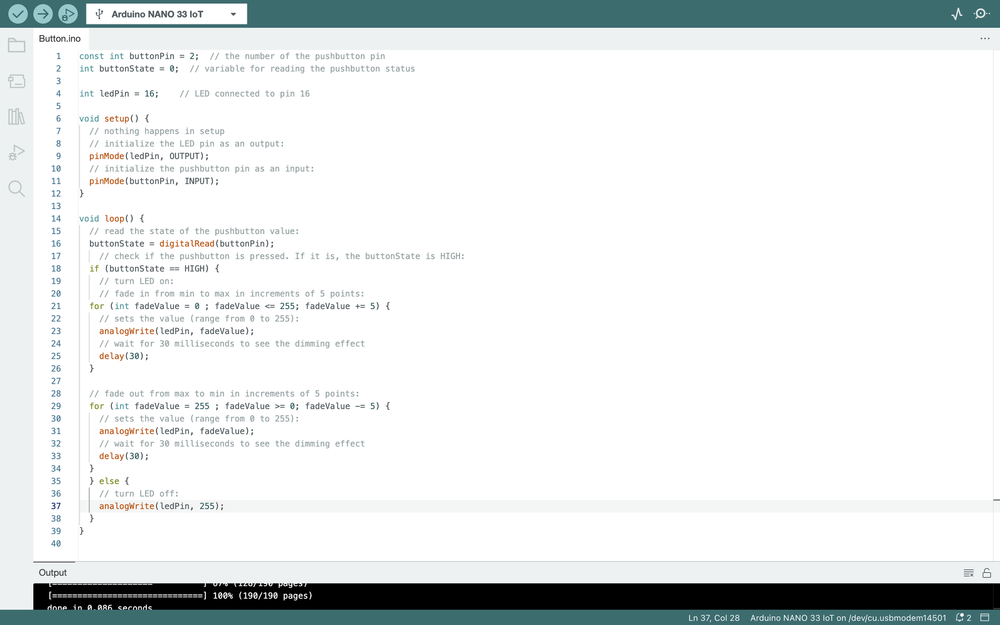Click line number 1 in the gutter
Image resolution: width=1000 pixels, height=625 pixels.
click(58, 56)
